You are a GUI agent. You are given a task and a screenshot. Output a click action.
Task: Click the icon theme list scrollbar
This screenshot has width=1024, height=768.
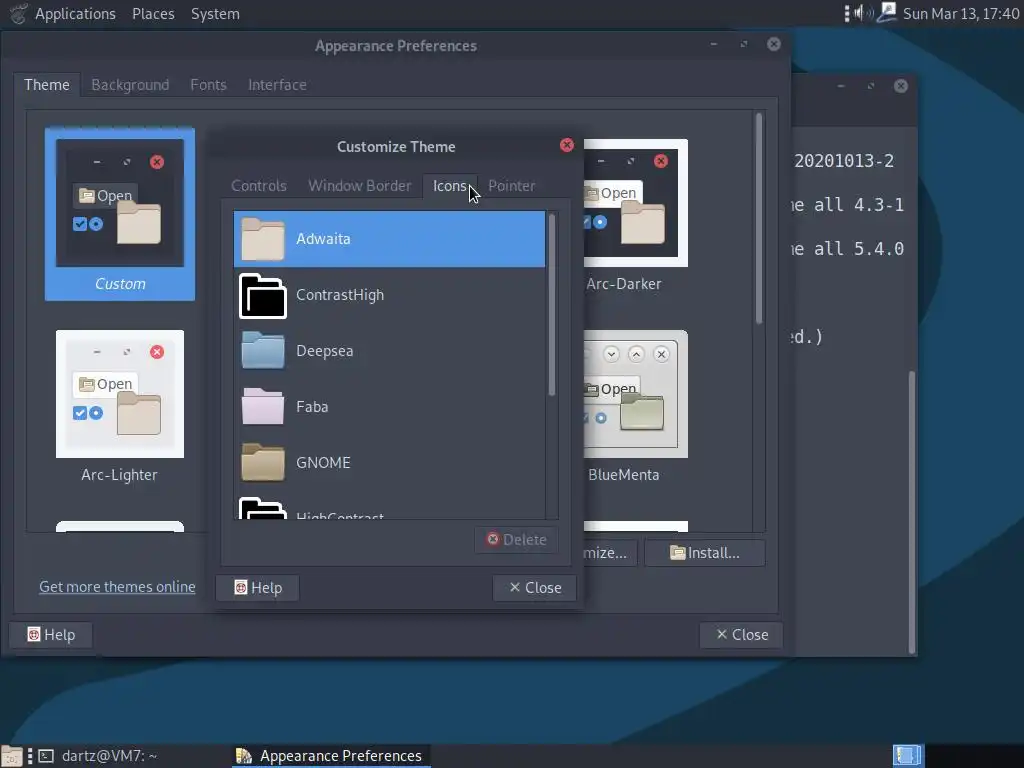coord(552,305)
